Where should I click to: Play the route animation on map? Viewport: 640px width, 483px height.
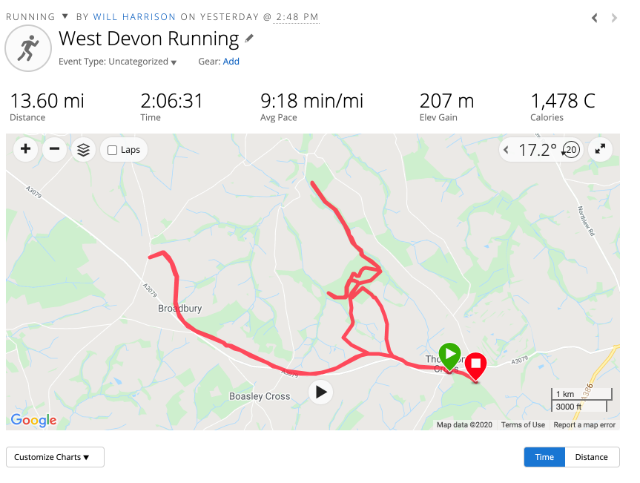pyautogui.click(x=321, y=392)
